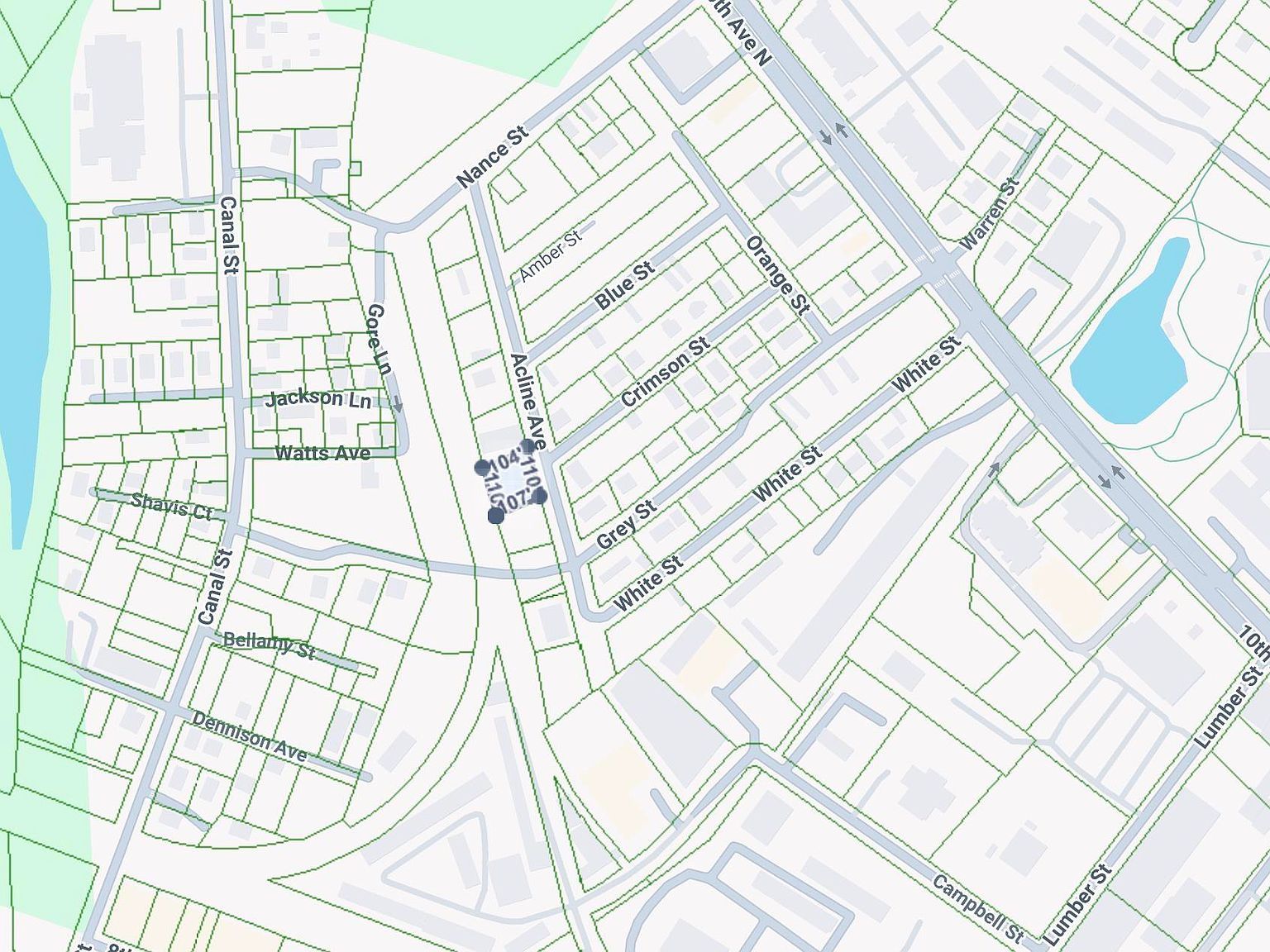The width and height of the screenshot is (1270, 952).
Task: Select the Crimson St label
Action: pyautogui.click(x=666, y=371)
